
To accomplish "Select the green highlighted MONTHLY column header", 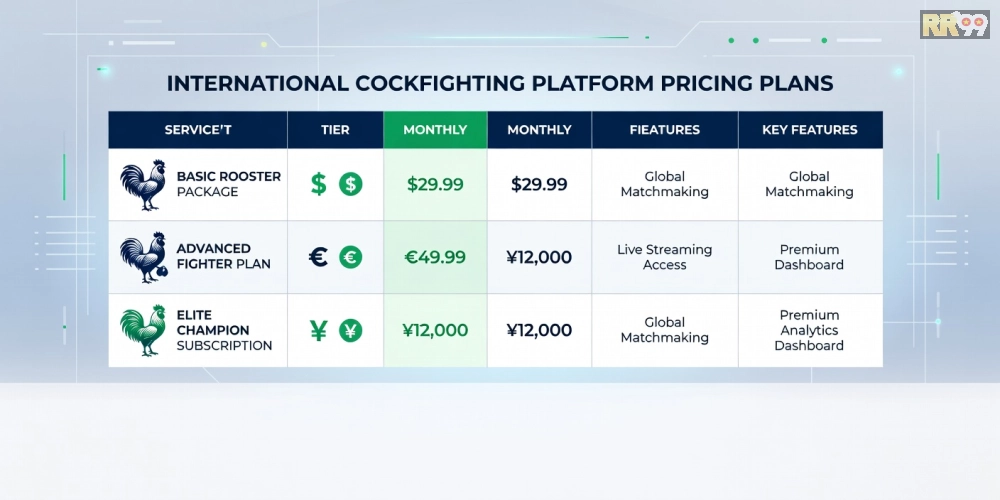I will click(435, 130).
